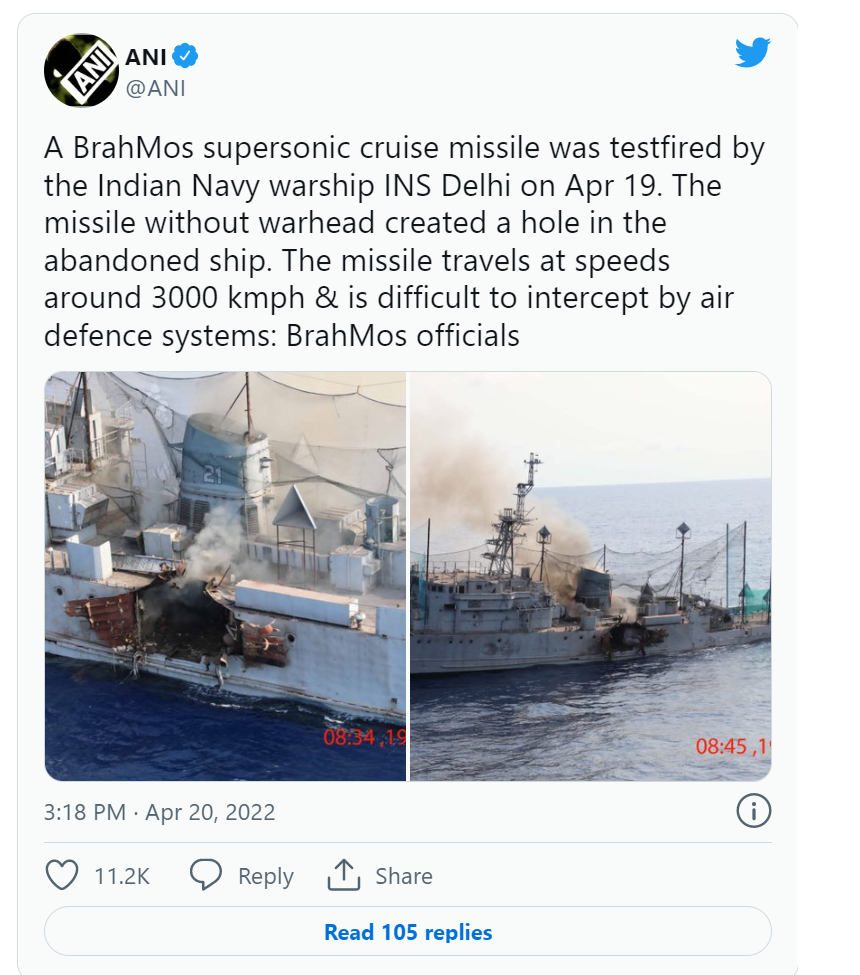860x975 pixels.
Task: Click the share upload arrow icon
Action: (344, 875)
